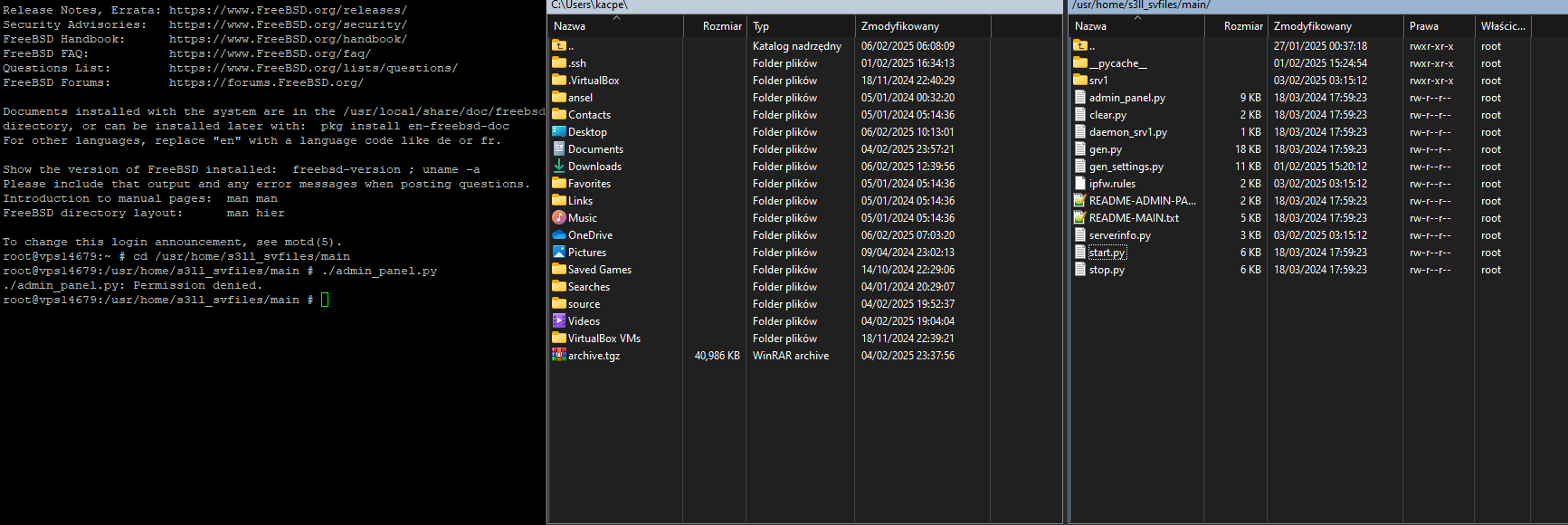Select the srv1 remote folder
1568x525 pixels.
1098,81
